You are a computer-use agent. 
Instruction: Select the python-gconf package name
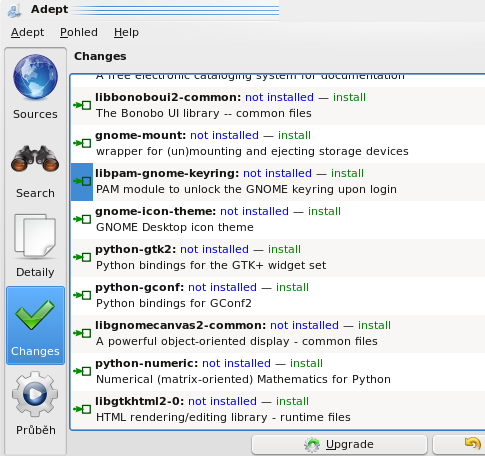click(140, 287)
